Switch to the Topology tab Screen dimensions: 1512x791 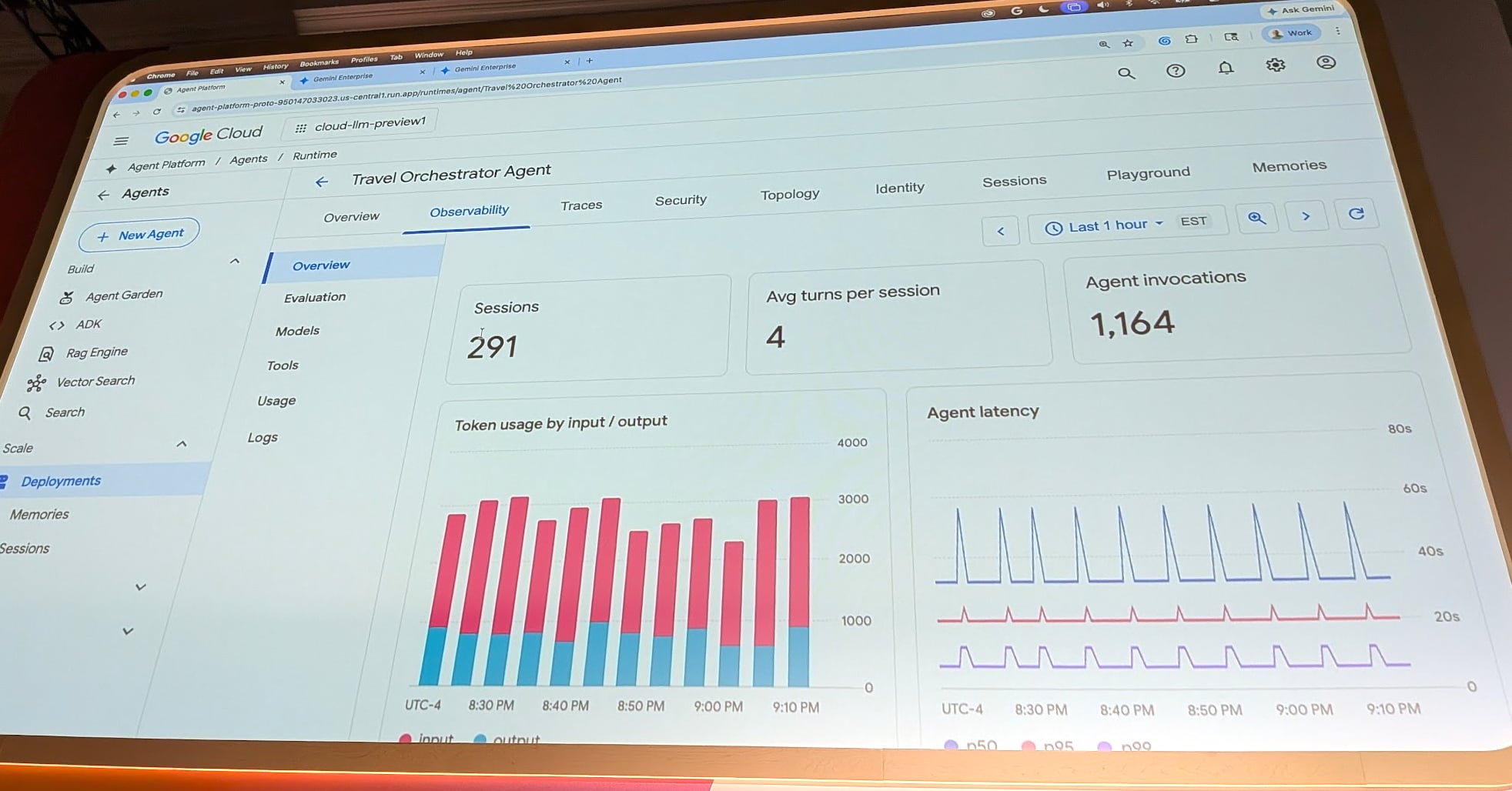pyautogui.click(x=789, y=195)
